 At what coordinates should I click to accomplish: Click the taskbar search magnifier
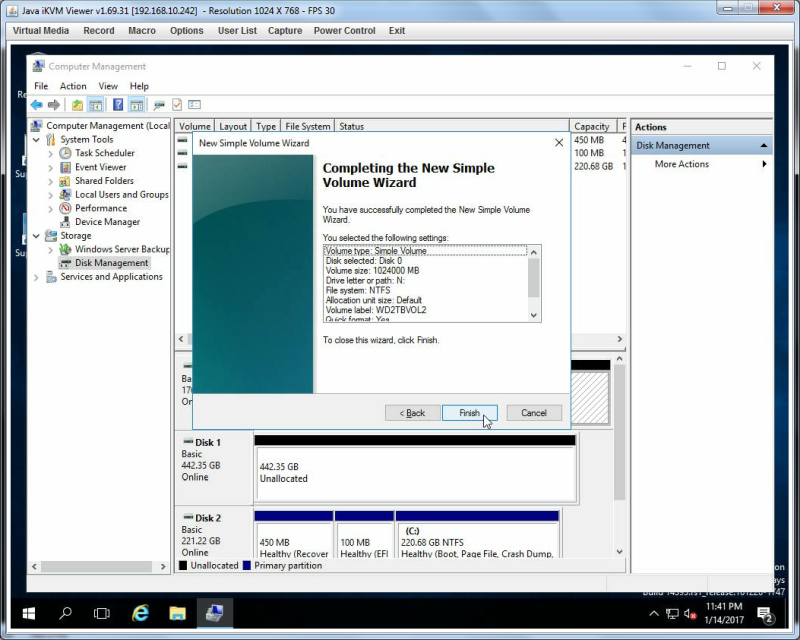65,613
